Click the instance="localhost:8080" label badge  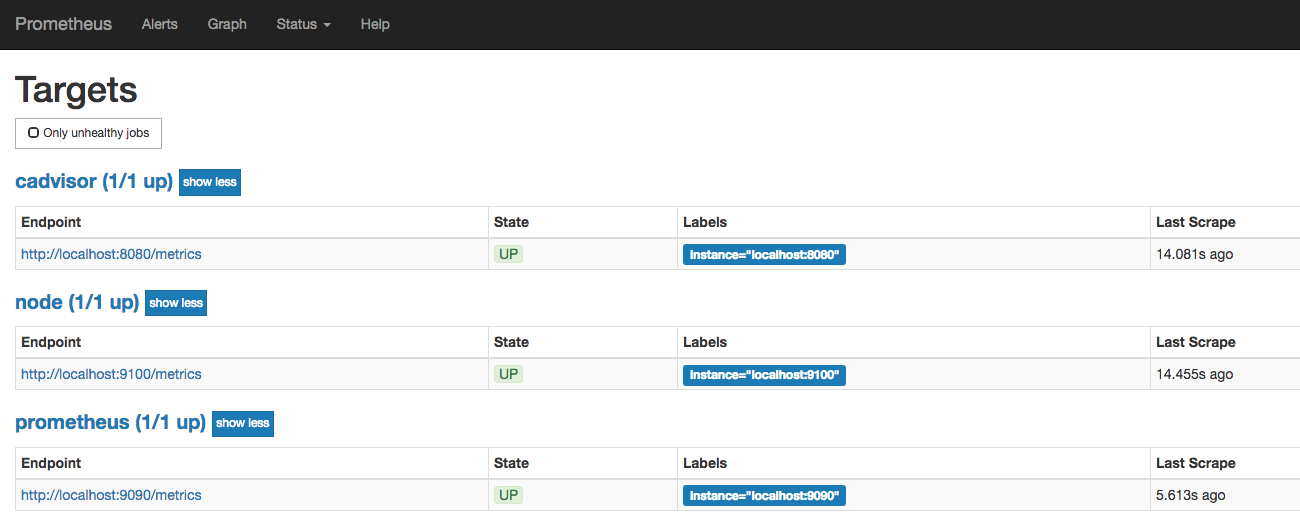pyautogui.click(x=764, y=255)
